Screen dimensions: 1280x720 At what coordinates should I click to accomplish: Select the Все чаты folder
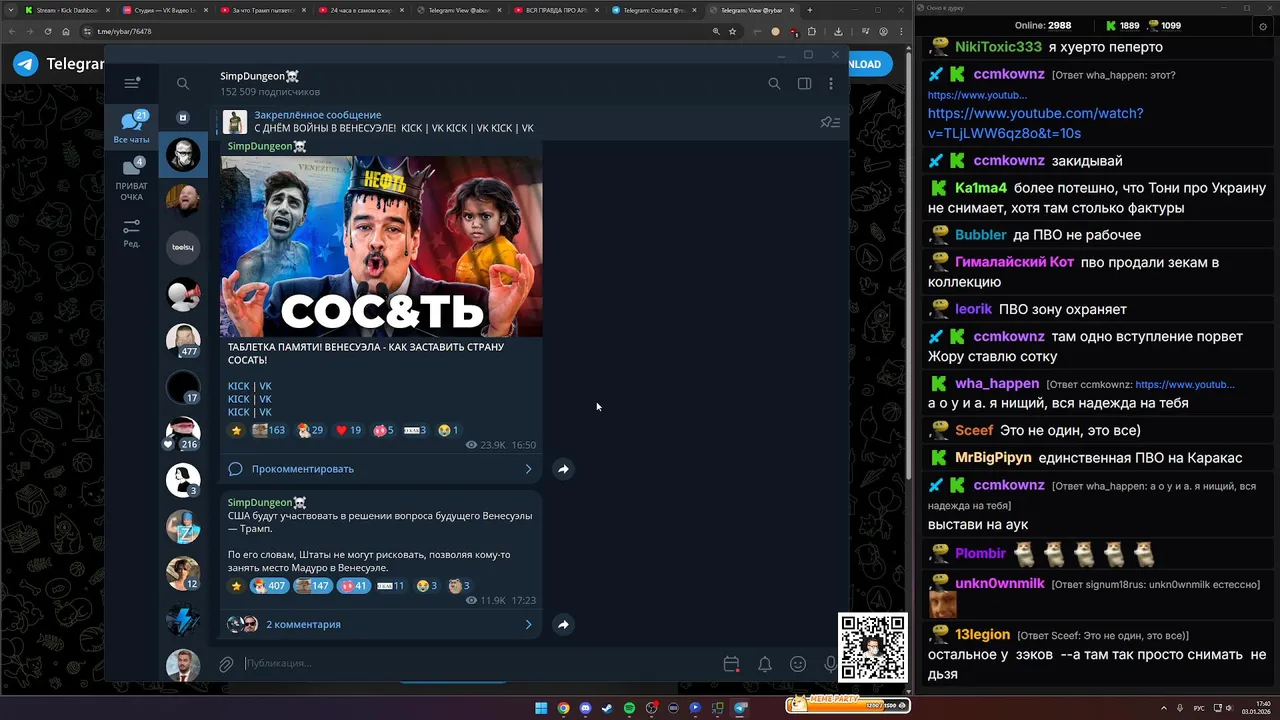[x=131, y=127]
